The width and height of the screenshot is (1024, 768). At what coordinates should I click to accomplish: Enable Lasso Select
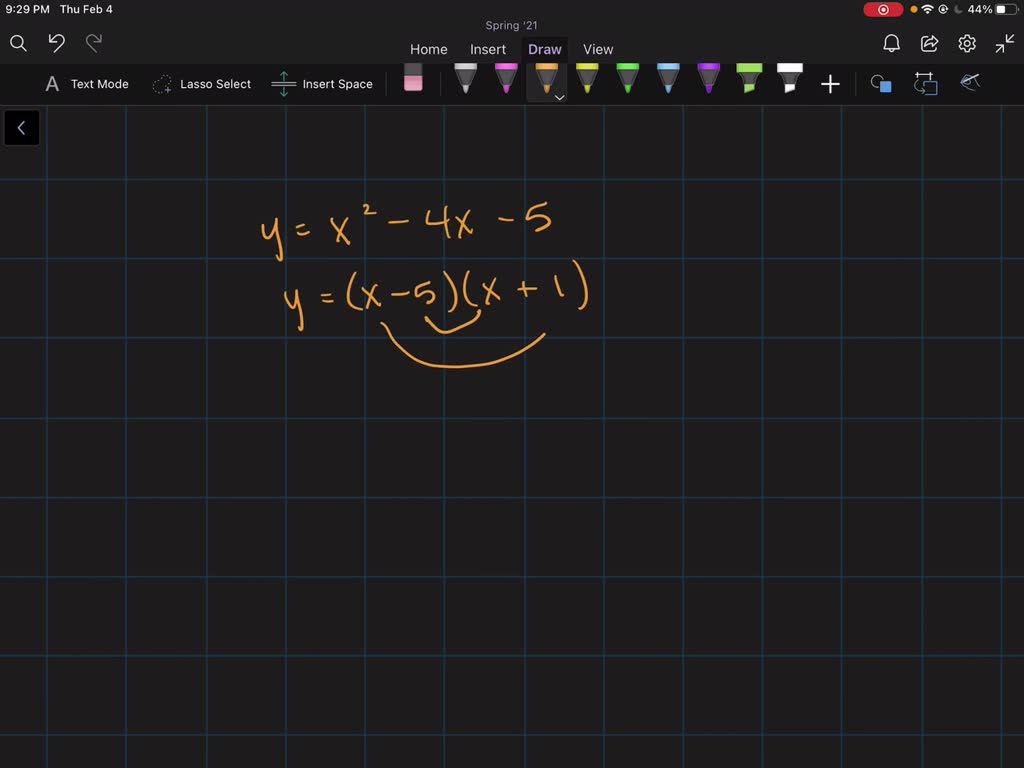(202, 84)
